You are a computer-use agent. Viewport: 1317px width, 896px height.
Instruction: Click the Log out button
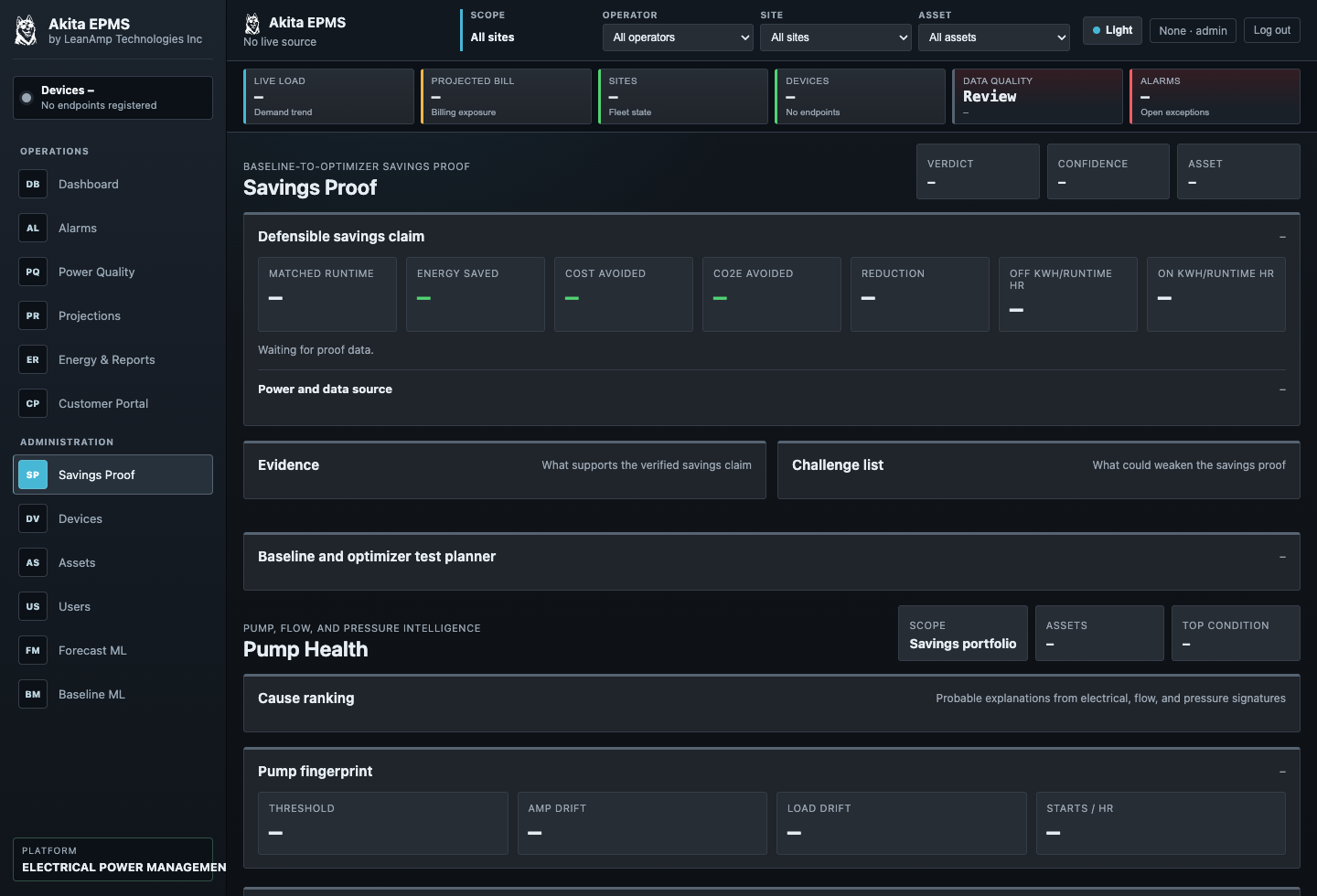[x=1271, y=30]
